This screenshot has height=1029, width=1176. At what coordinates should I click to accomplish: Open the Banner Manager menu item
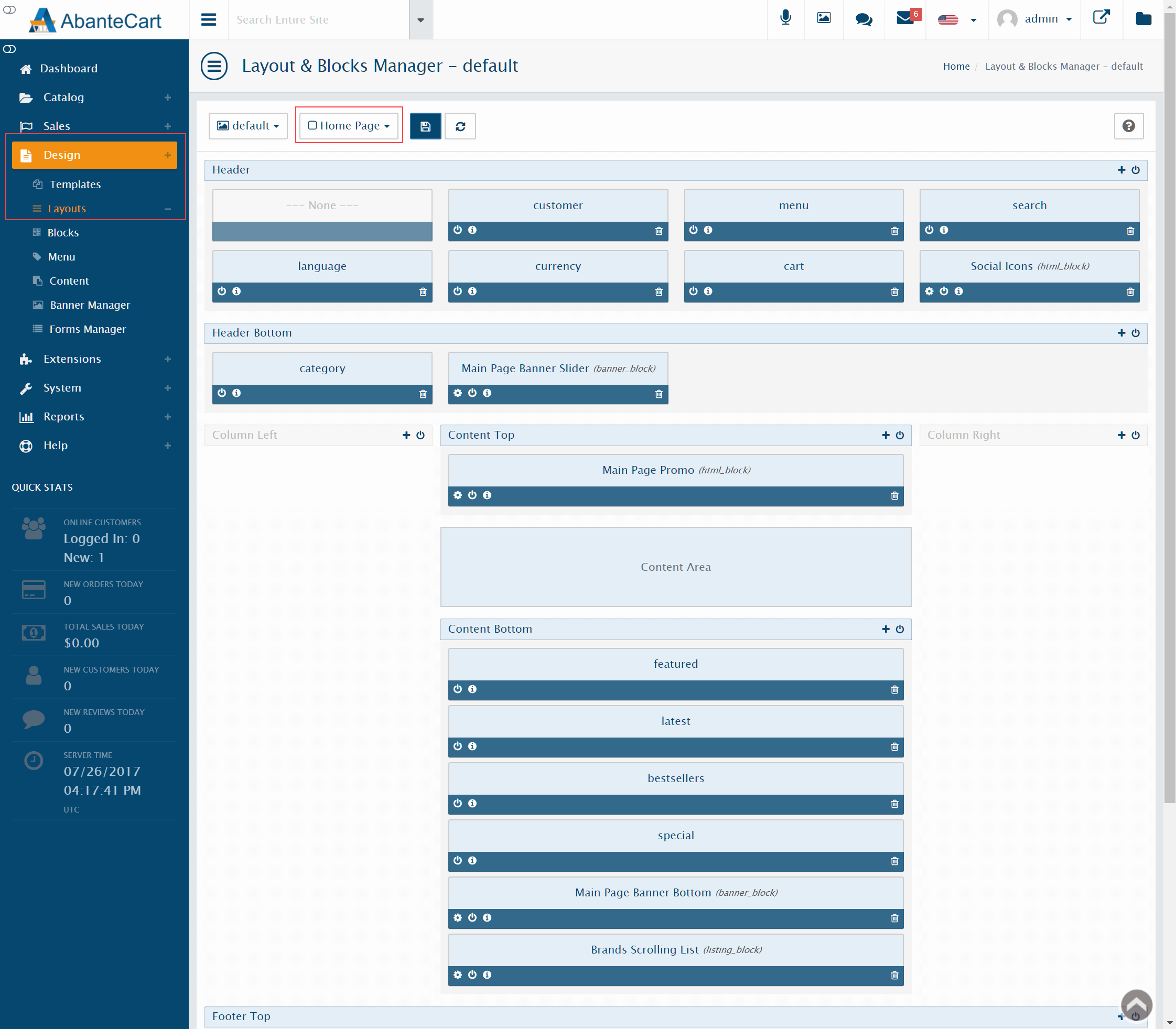point(90,305)
